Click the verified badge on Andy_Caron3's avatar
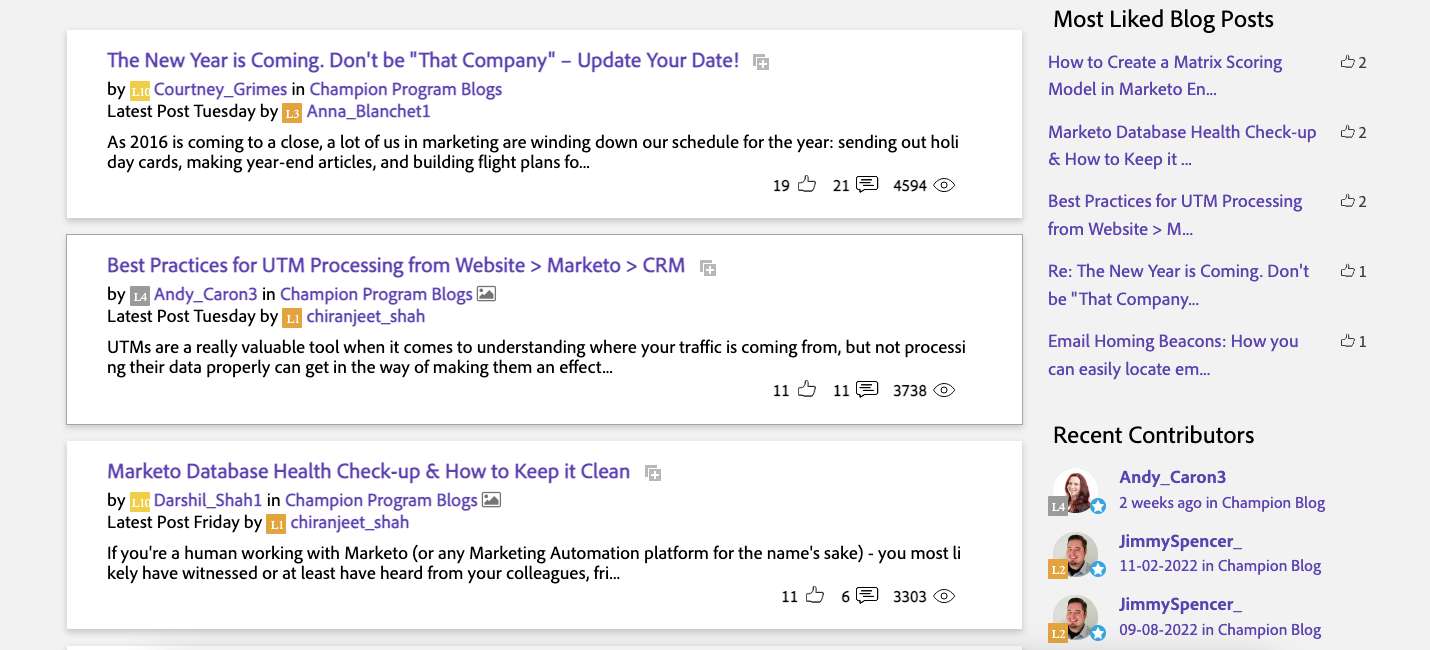Image resolution: width=1430 pixels, height=650 pixels. pos(1097,507)
